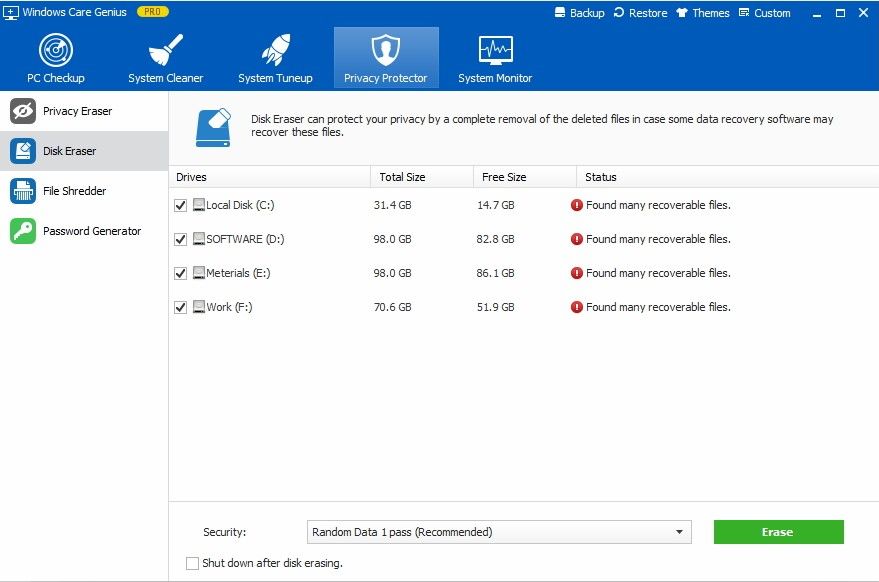Screen dimensions: 879x582
Task: Select Privacy Eraser in the sidebar
Action: (84, 111)
